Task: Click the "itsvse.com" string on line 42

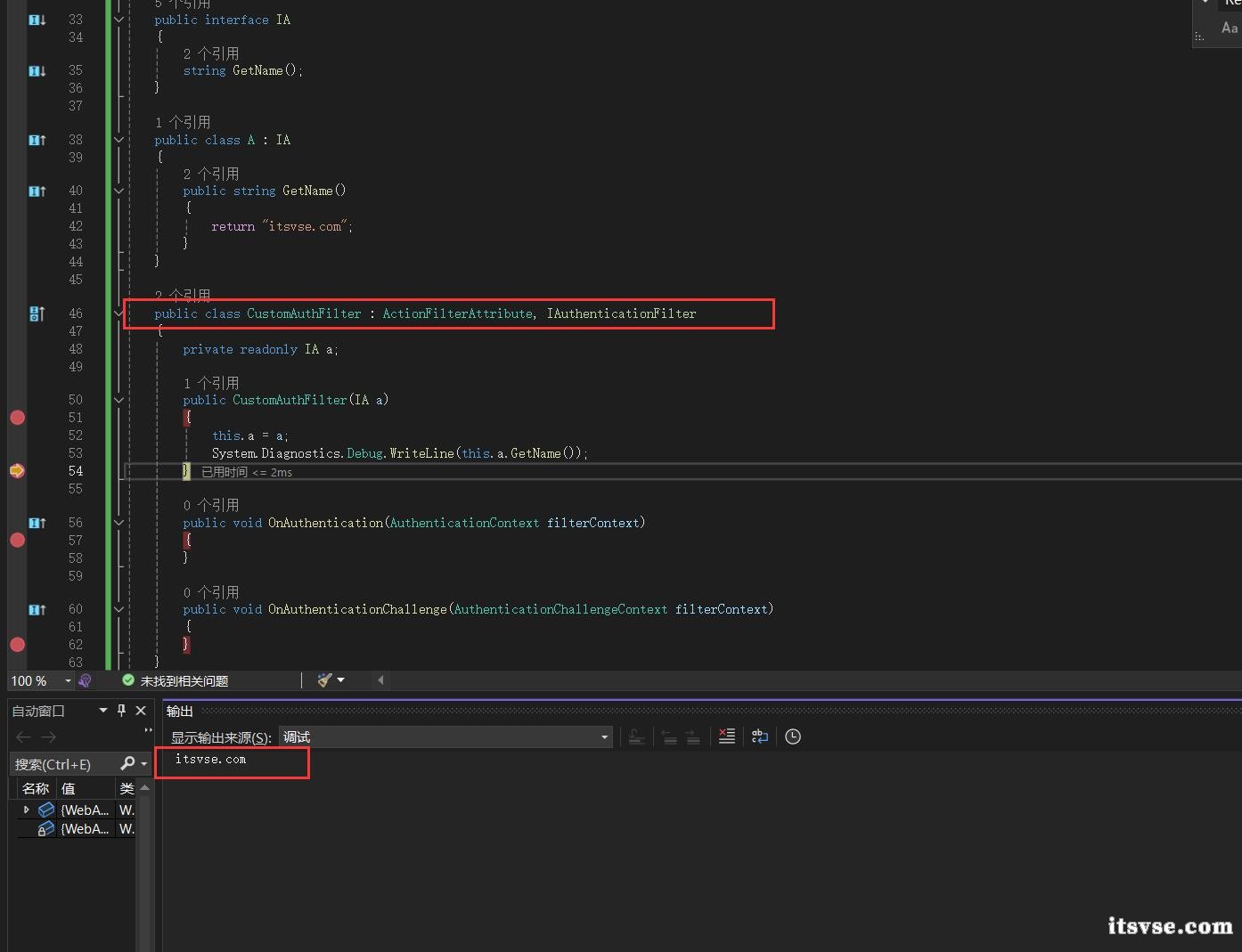Action: tap(306, 226)
